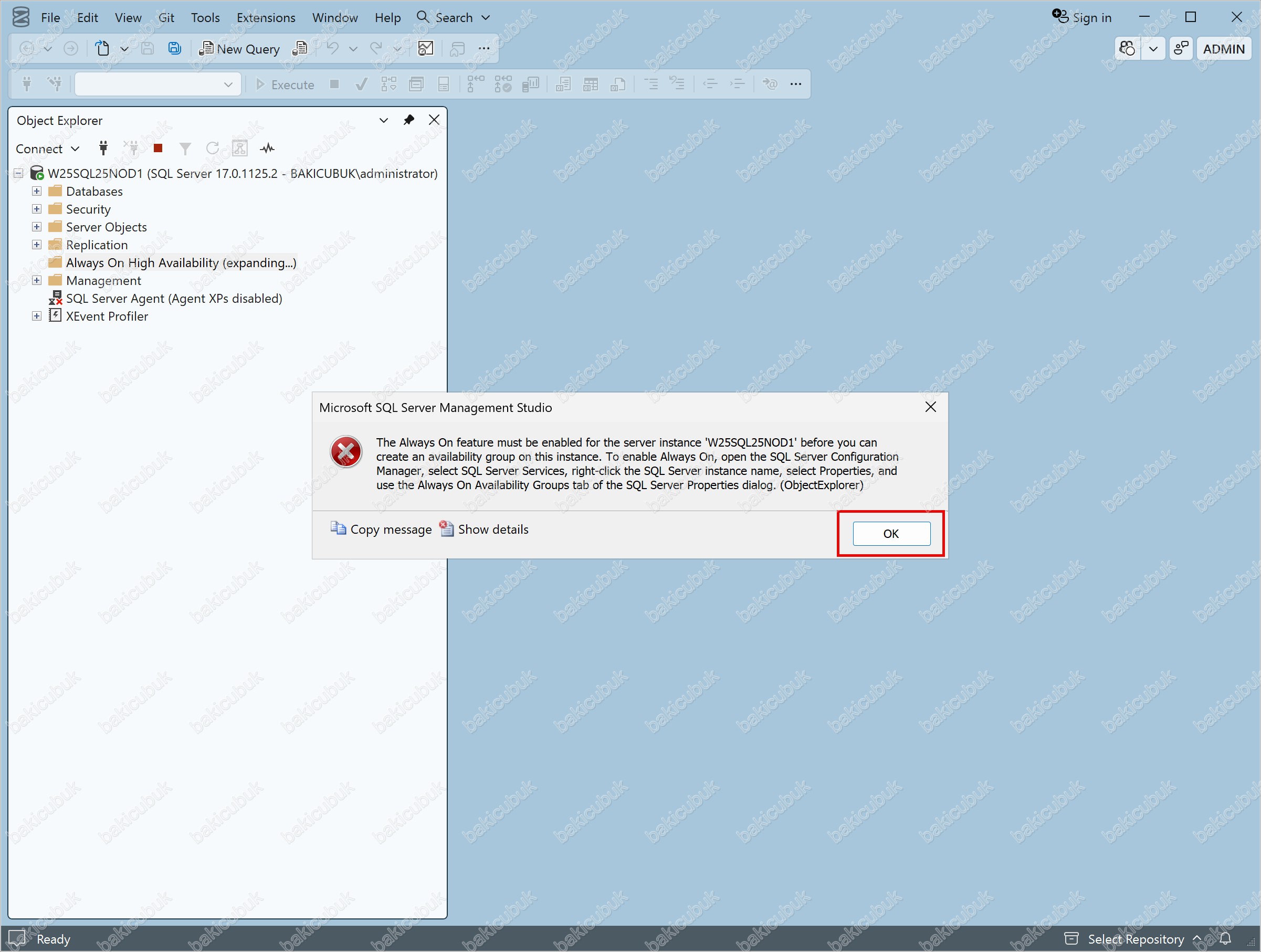Click the Connect plug icon in Object Explorer
This screenshot has width=1261, height=952.
click(103, 149)
